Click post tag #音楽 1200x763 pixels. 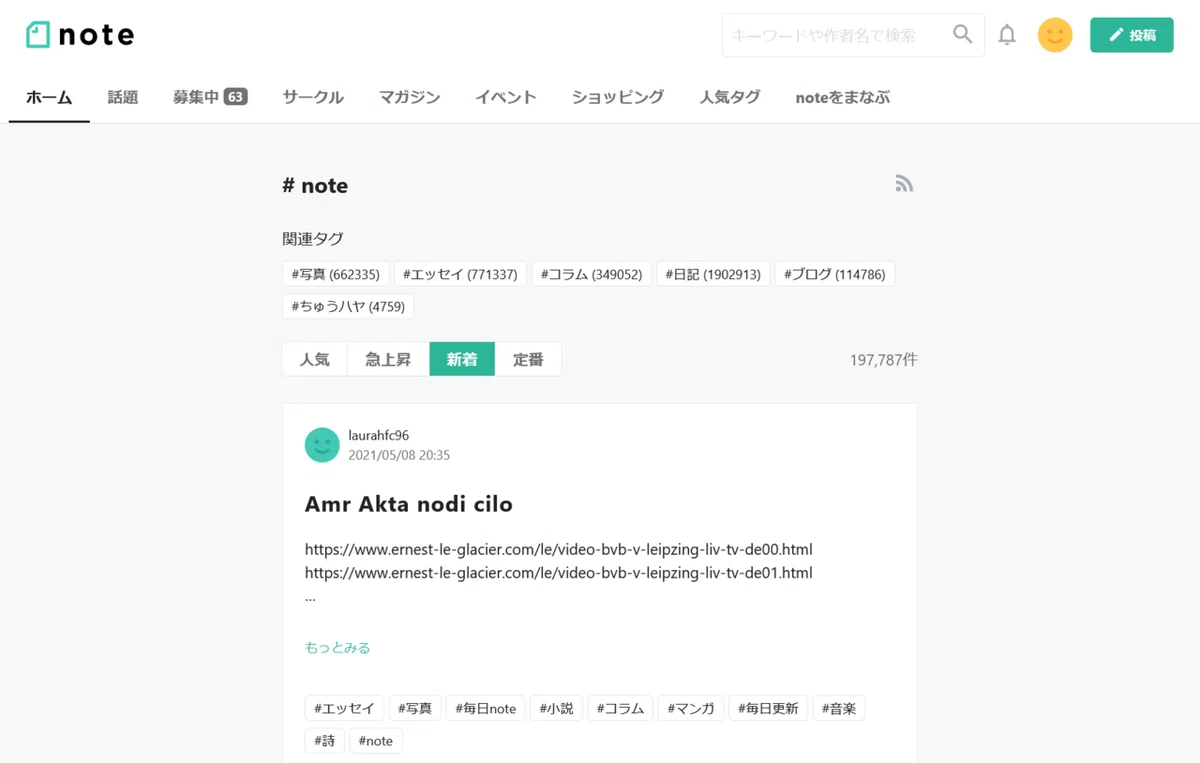[839, 708]
